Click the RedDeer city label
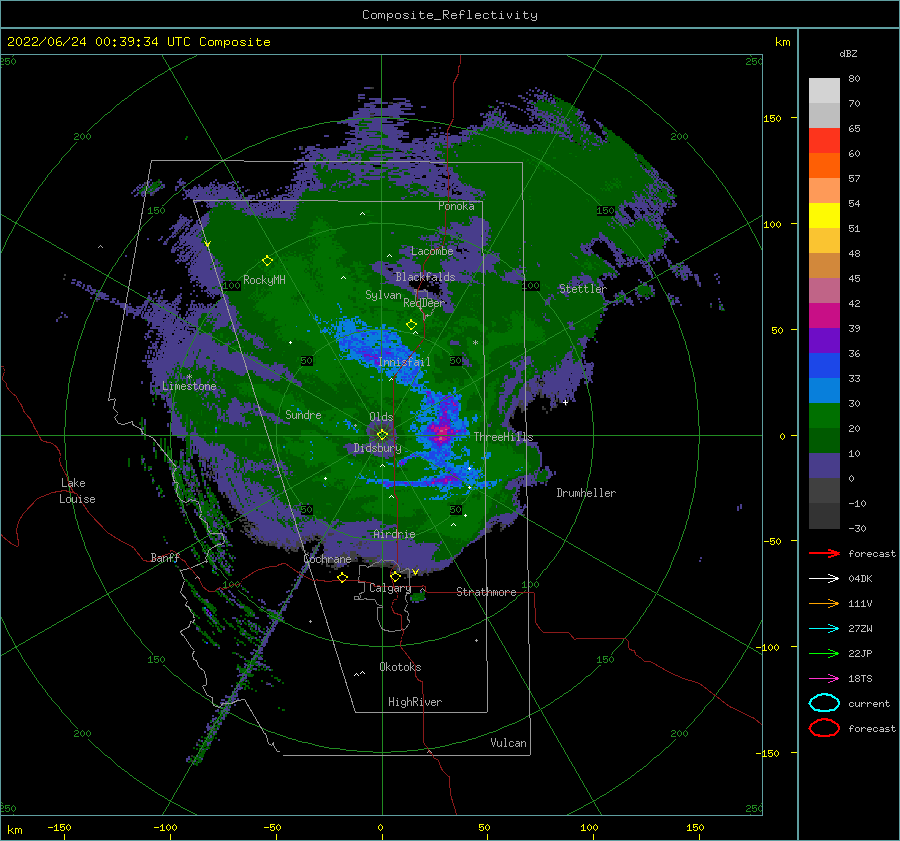This screenshot has width=900, height=841. point(424,303)
